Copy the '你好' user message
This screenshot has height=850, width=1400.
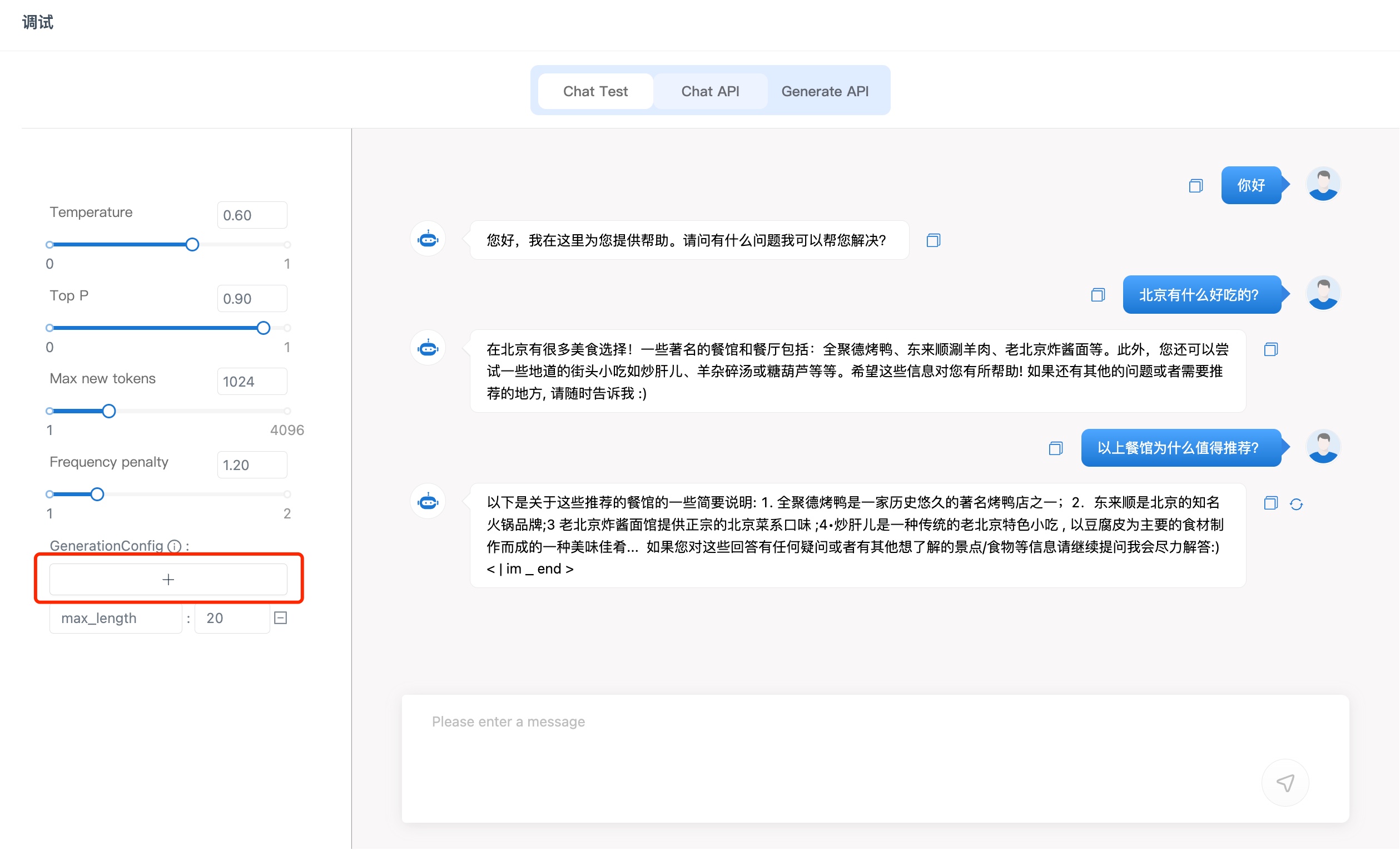(1195, 186)
